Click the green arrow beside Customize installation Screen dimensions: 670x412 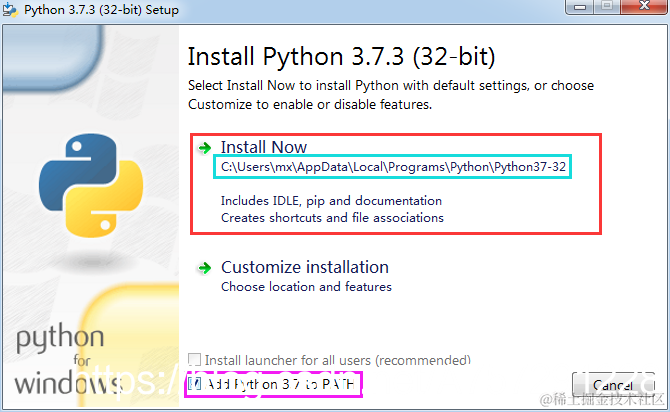point(205,268)
